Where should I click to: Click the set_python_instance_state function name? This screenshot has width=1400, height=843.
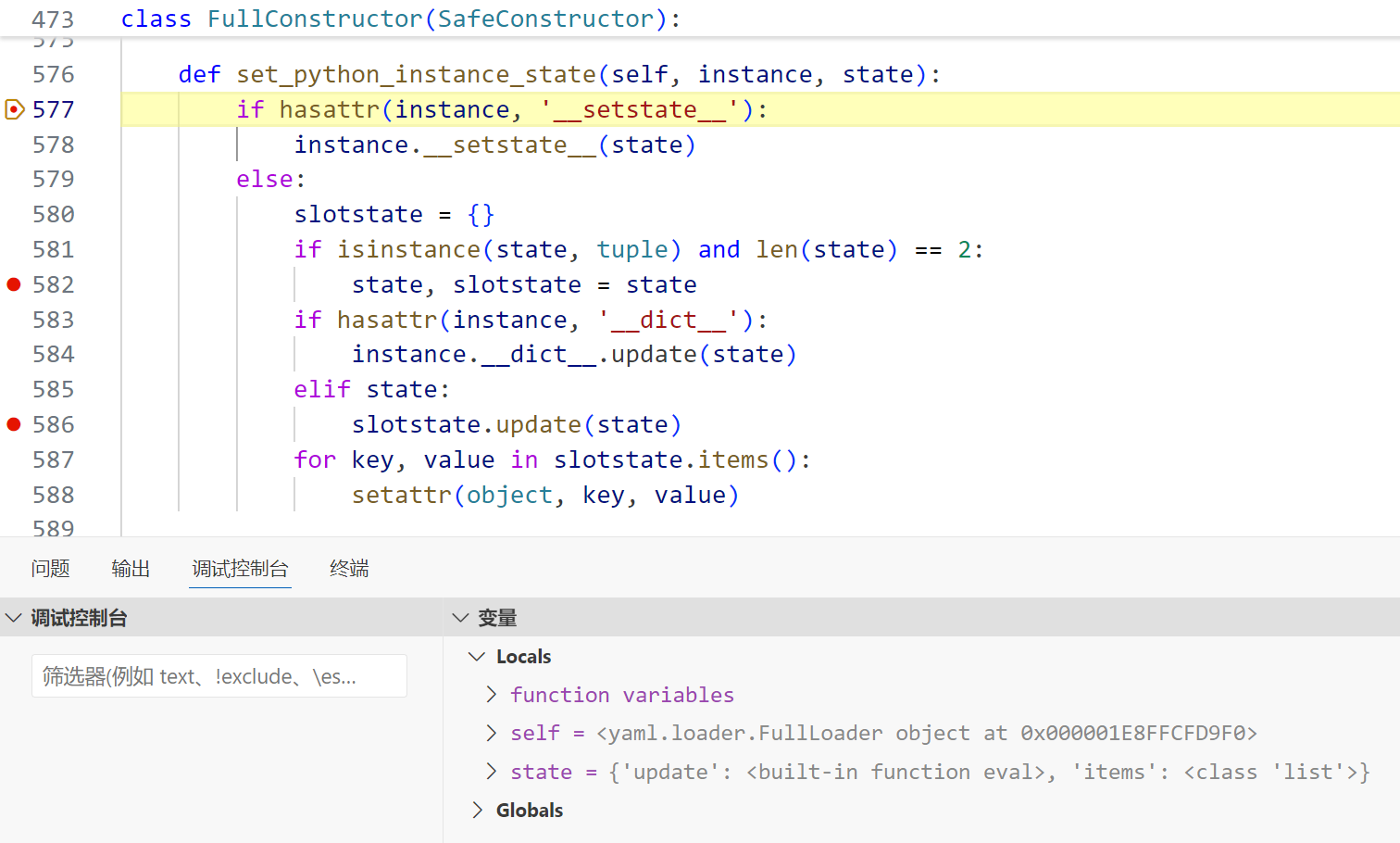416,74
